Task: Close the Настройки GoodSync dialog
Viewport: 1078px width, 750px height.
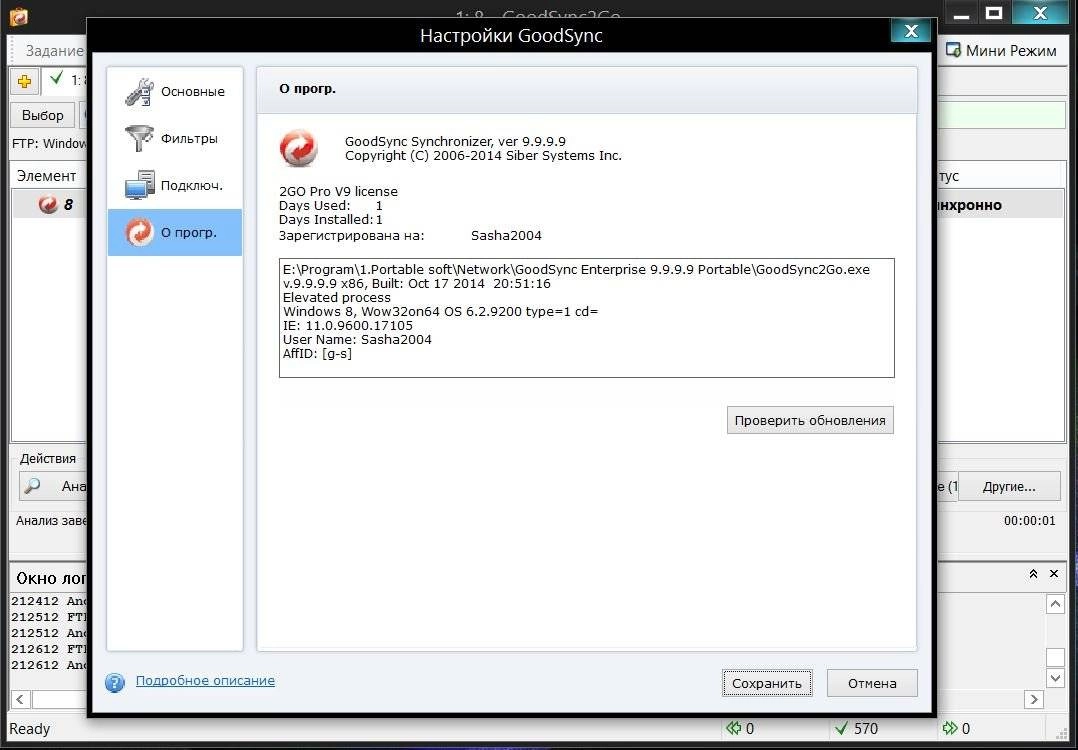Action: (911, 31)
